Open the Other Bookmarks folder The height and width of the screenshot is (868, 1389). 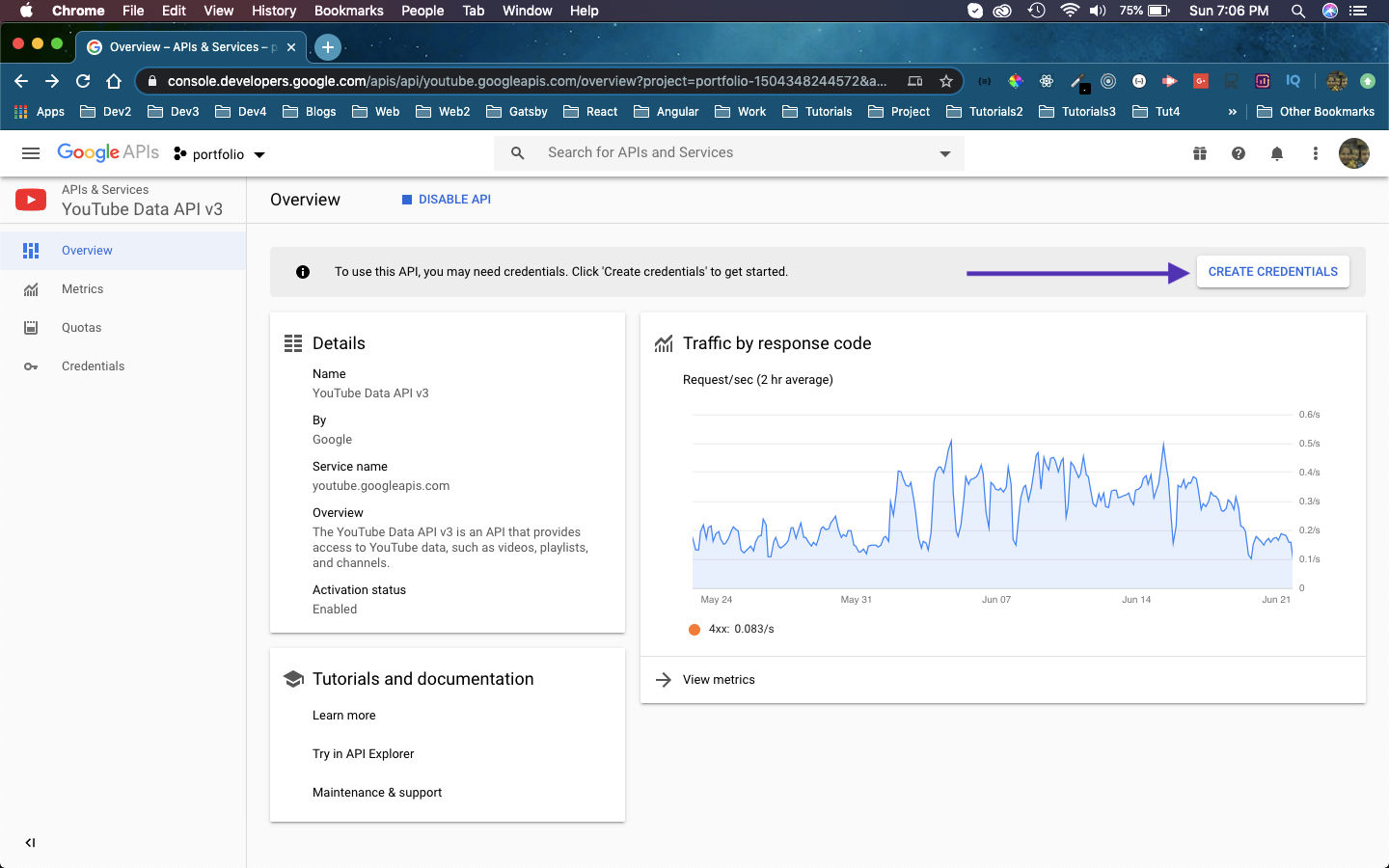coord(1316,112)
